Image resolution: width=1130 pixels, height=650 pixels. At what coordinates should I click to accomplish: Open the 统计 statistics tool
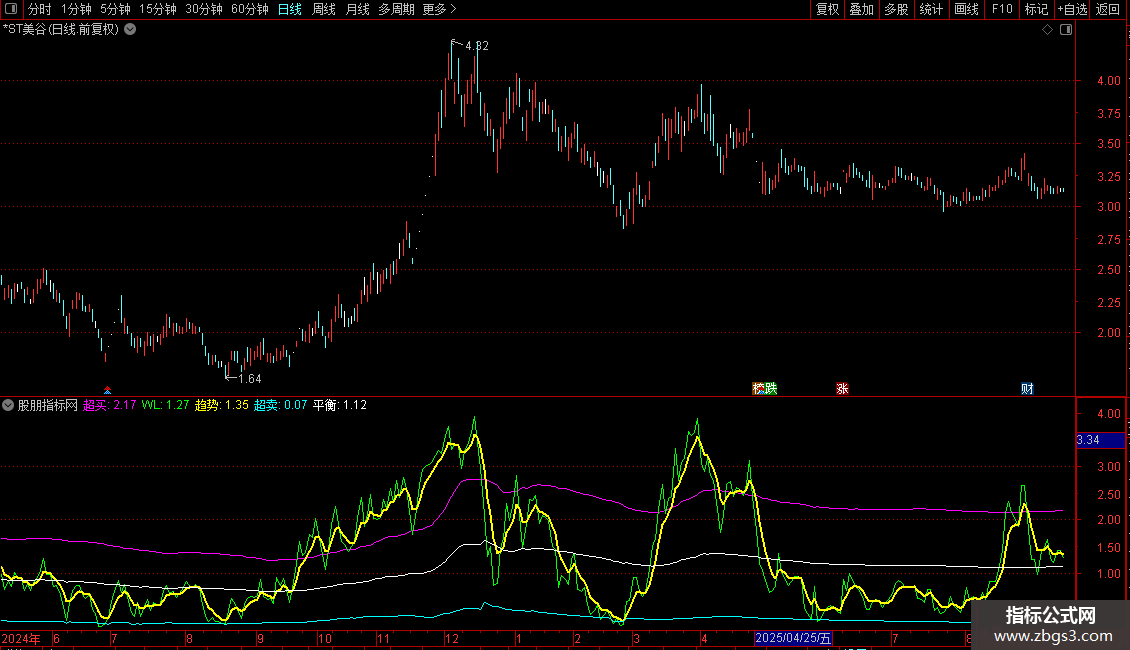coord(931,9)
